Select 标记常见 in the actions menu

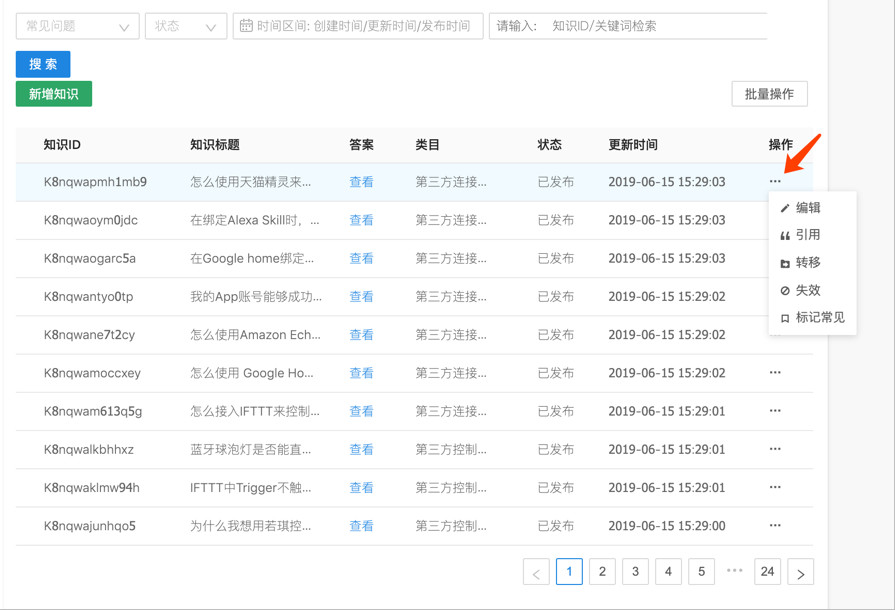tap(812, 317)
